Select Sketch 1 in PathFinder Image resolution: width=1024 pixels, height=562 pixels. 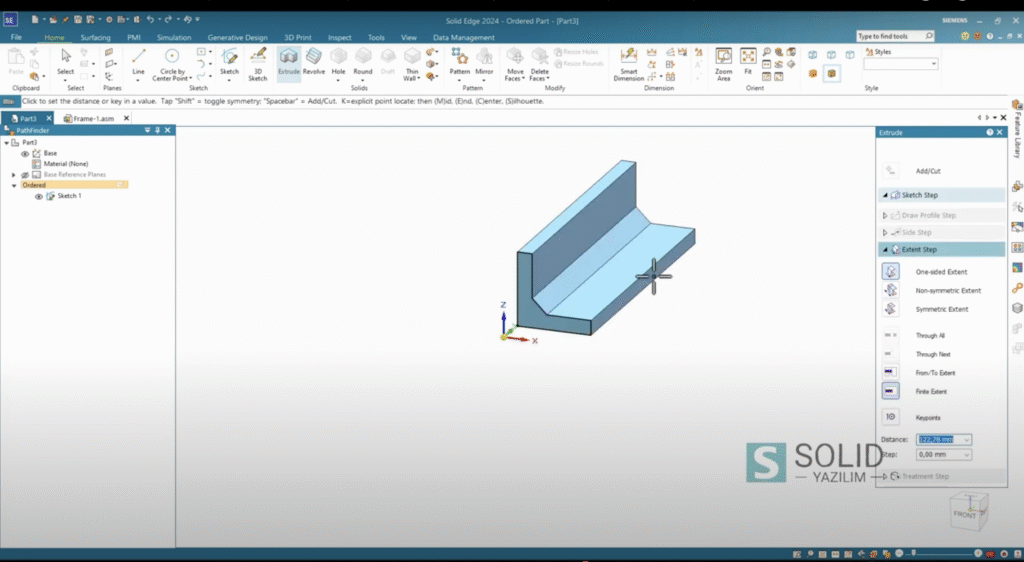click(69, 196)
